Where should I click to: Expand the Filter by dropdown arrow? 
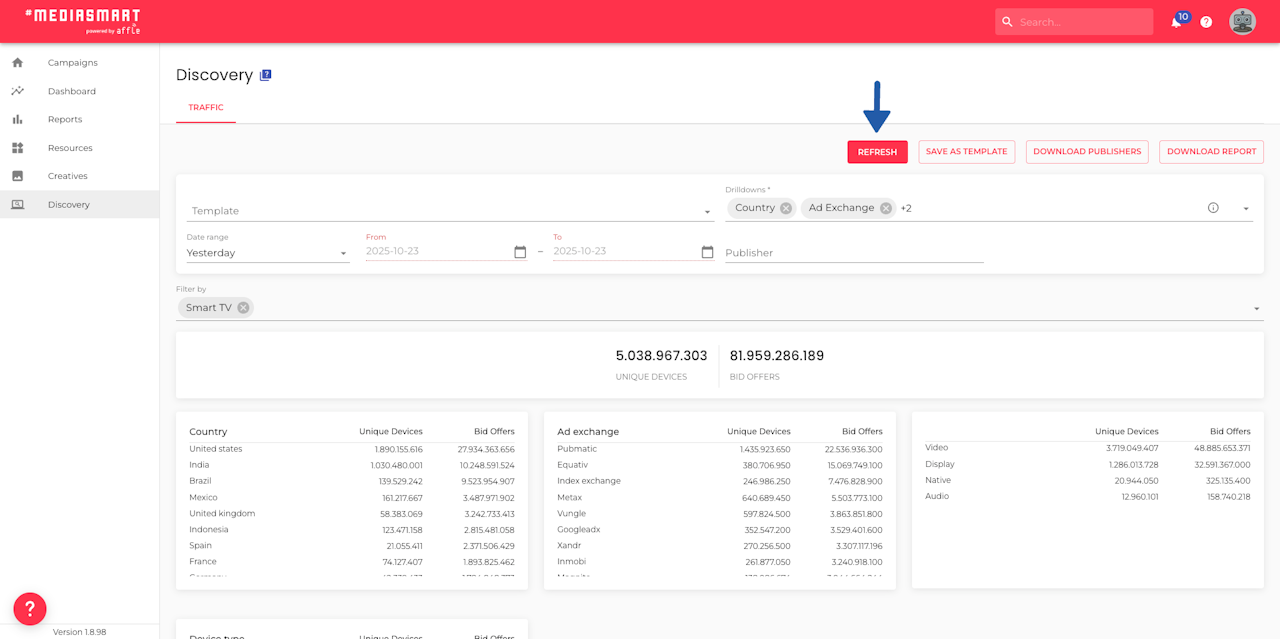click(1256, 308)
